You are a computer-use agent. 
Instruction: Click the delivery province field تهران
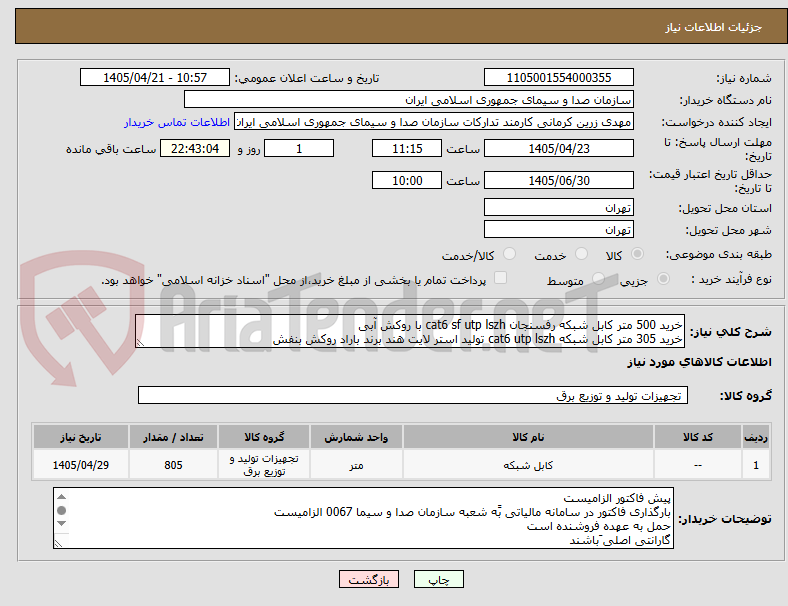point(559,207)
